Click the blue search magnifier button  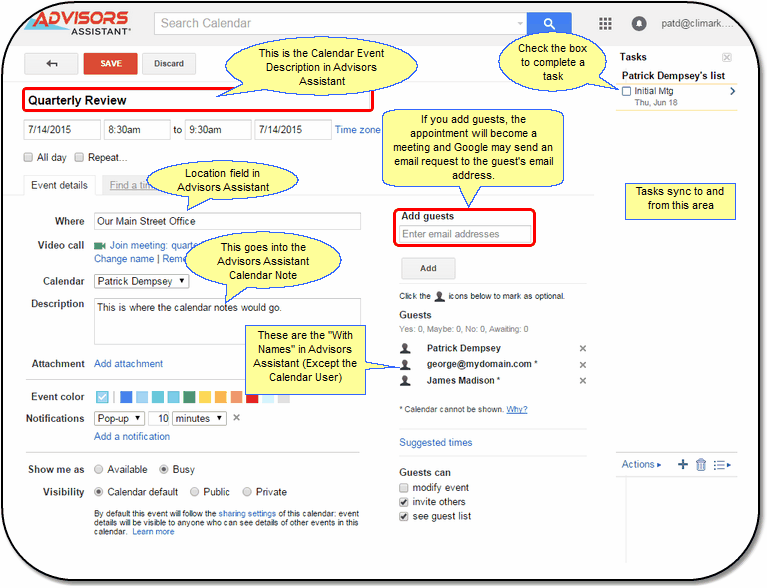[x=549, y=23]
